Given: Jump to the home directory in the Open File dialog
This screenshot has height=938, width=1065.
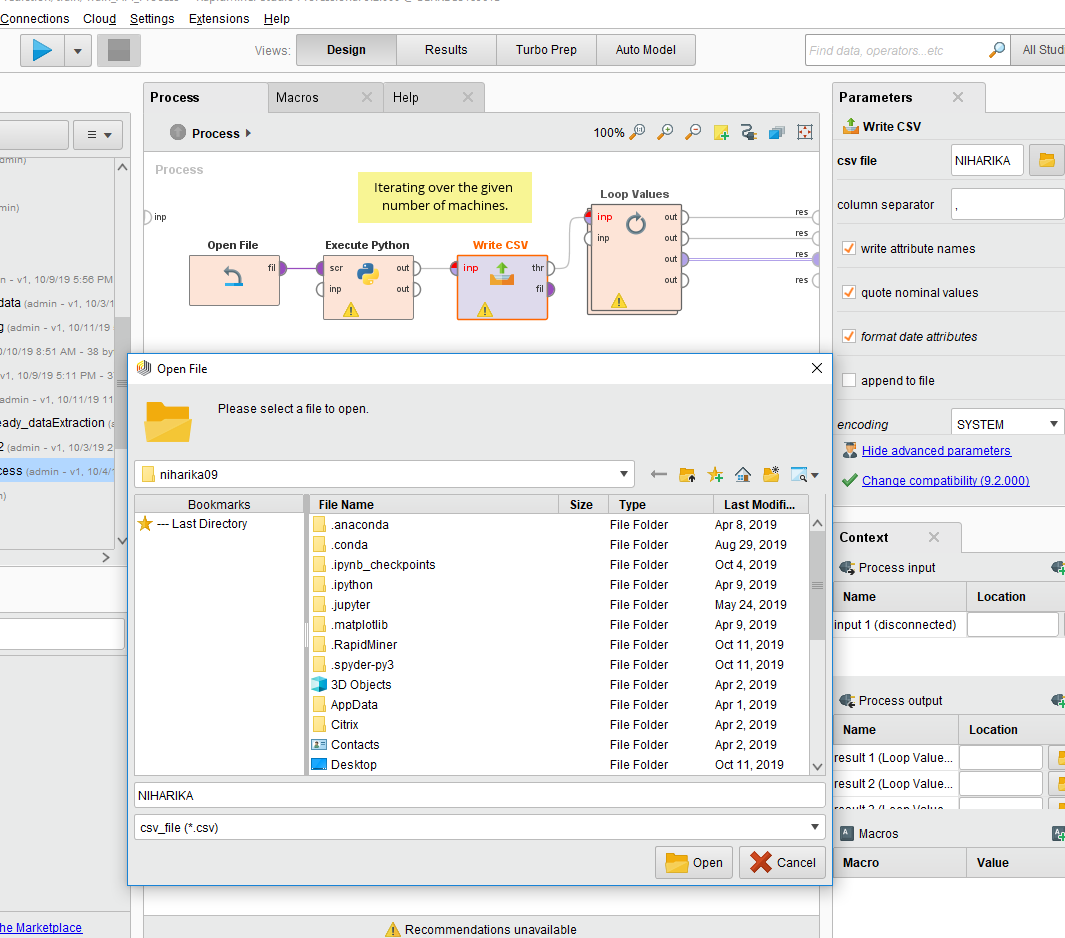Looking at the screenshot, I should 742,474.
